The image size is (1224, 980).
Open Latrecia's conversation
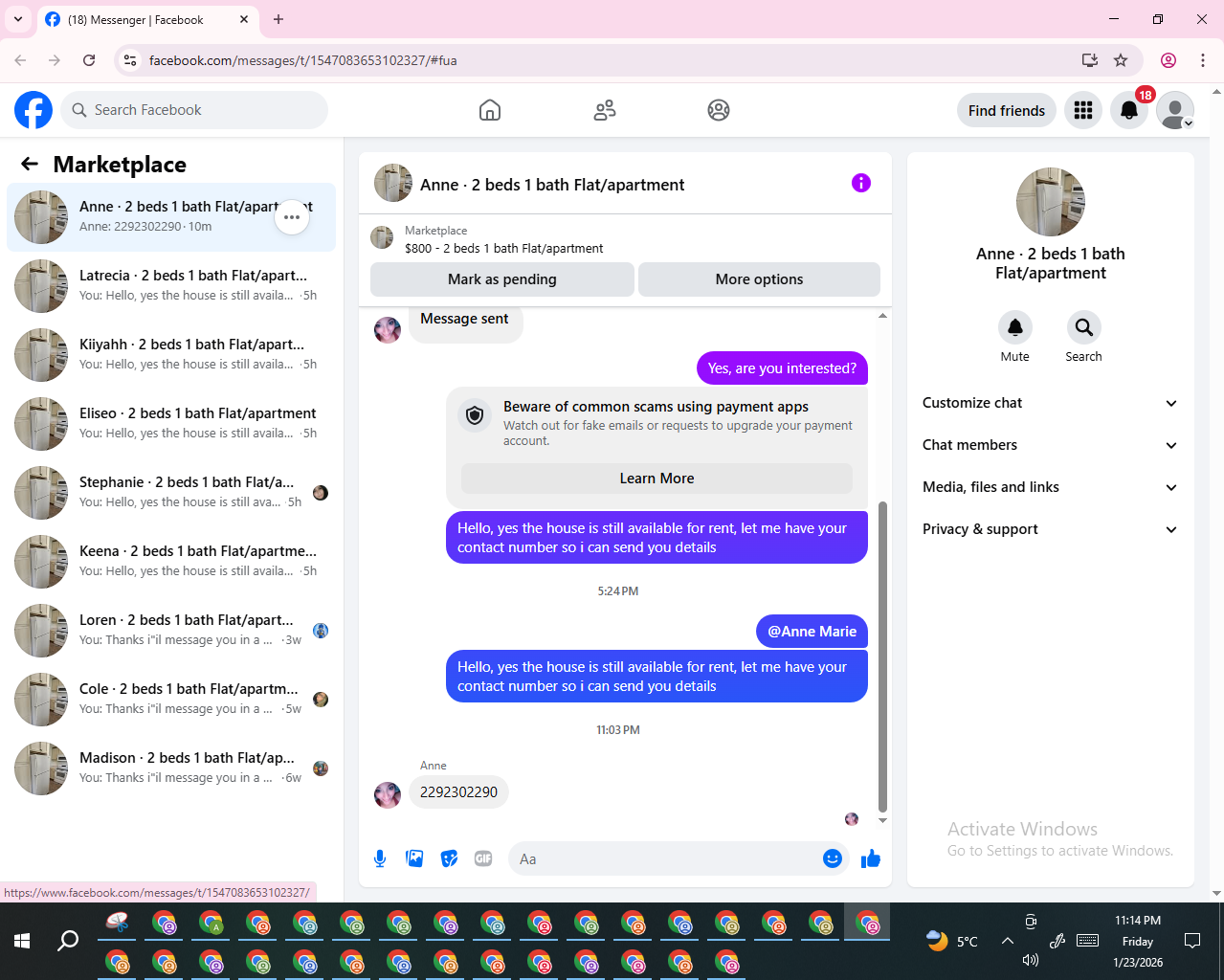[171, 286]
